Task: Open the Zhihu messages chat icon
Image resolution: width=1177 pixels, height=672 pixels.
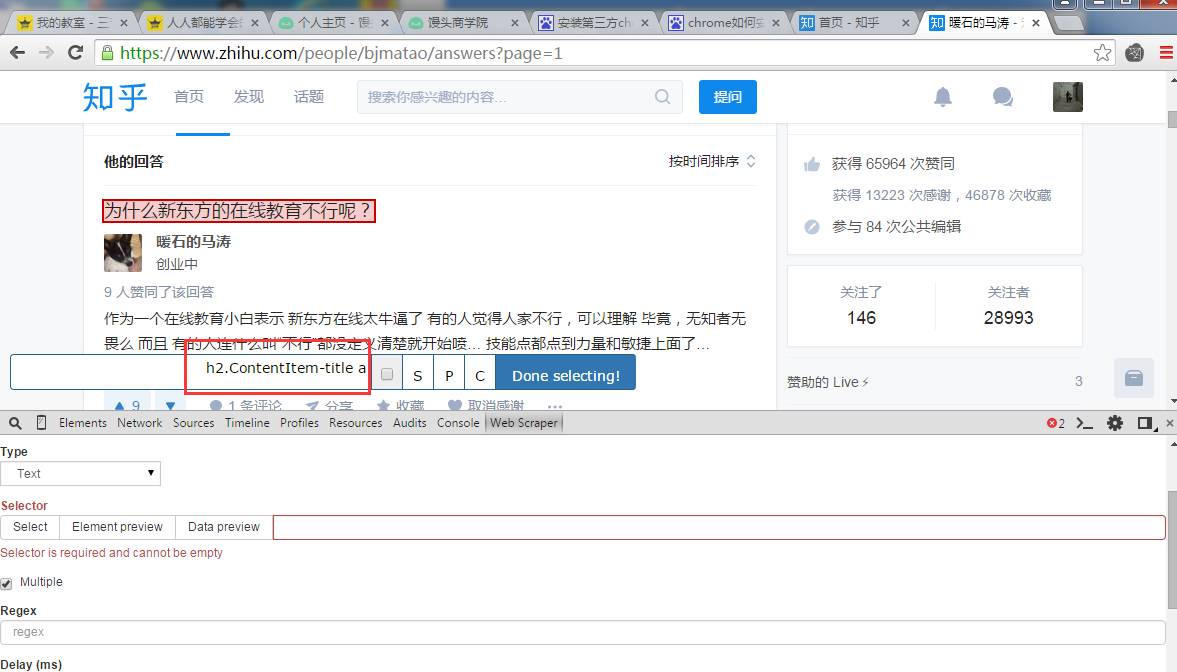Action: [1002, 97]
